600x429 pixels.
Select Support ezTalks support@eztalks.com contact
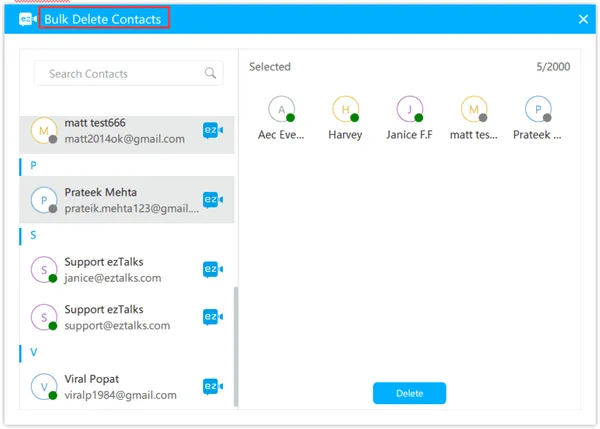127,317
